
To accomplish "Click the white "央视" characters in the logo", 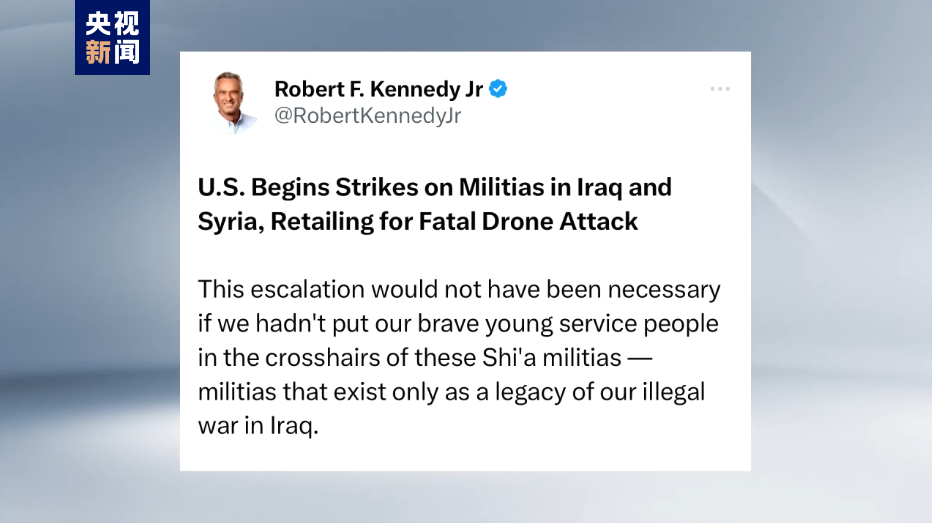I will [x=112, y=22].
